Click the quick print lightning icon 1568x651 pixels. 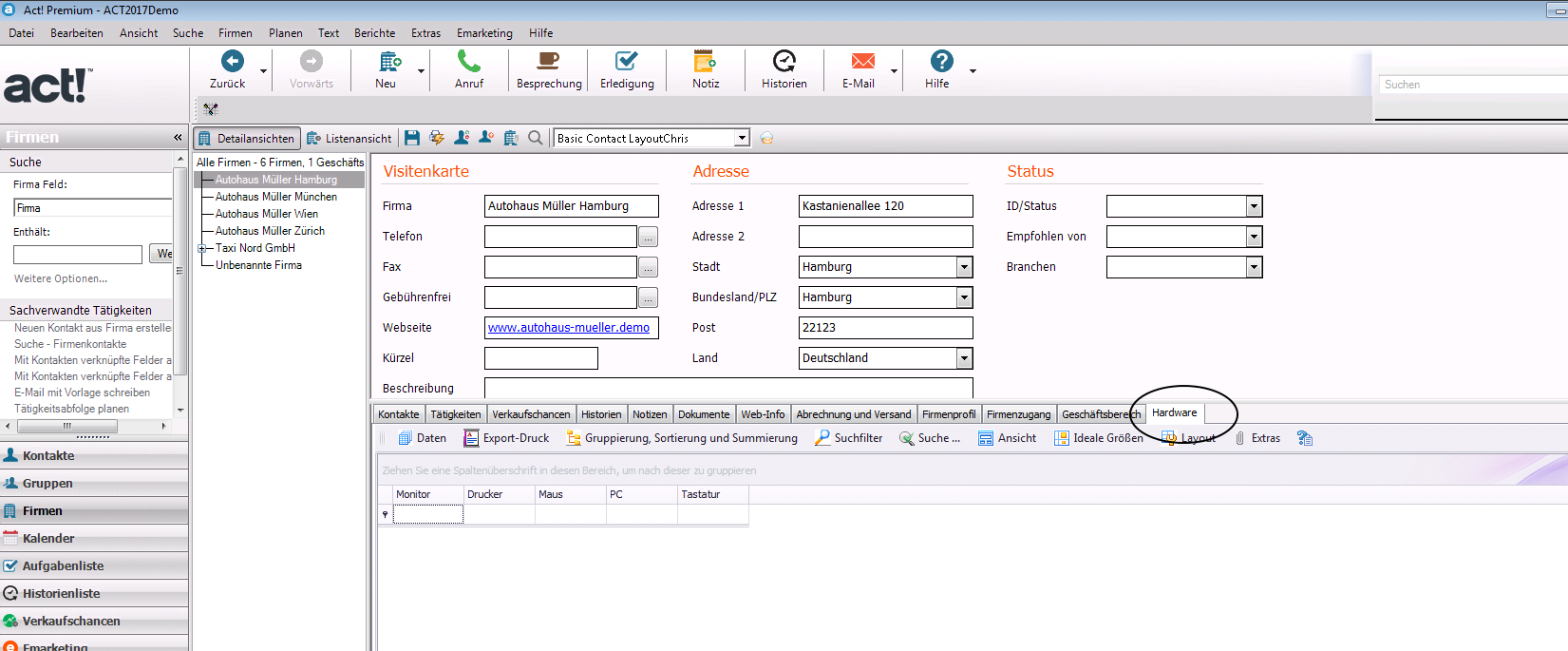tap(437, 138)
